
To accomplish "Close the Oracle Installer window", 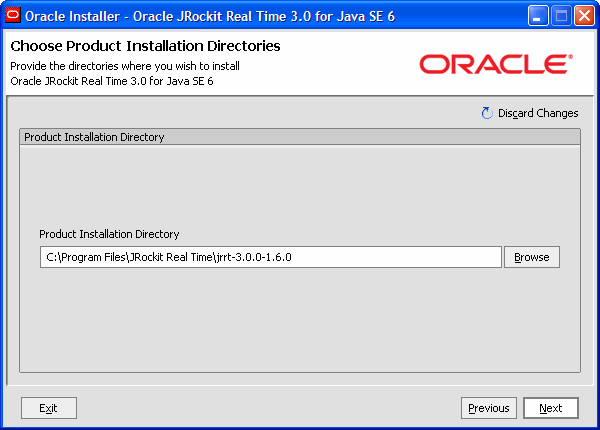I will 584,16.
